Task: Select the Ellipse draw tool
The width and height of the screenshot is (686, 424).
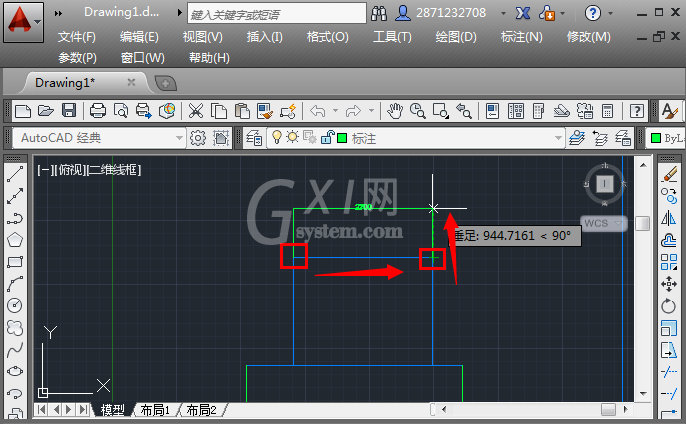Action: click(15, 371)
